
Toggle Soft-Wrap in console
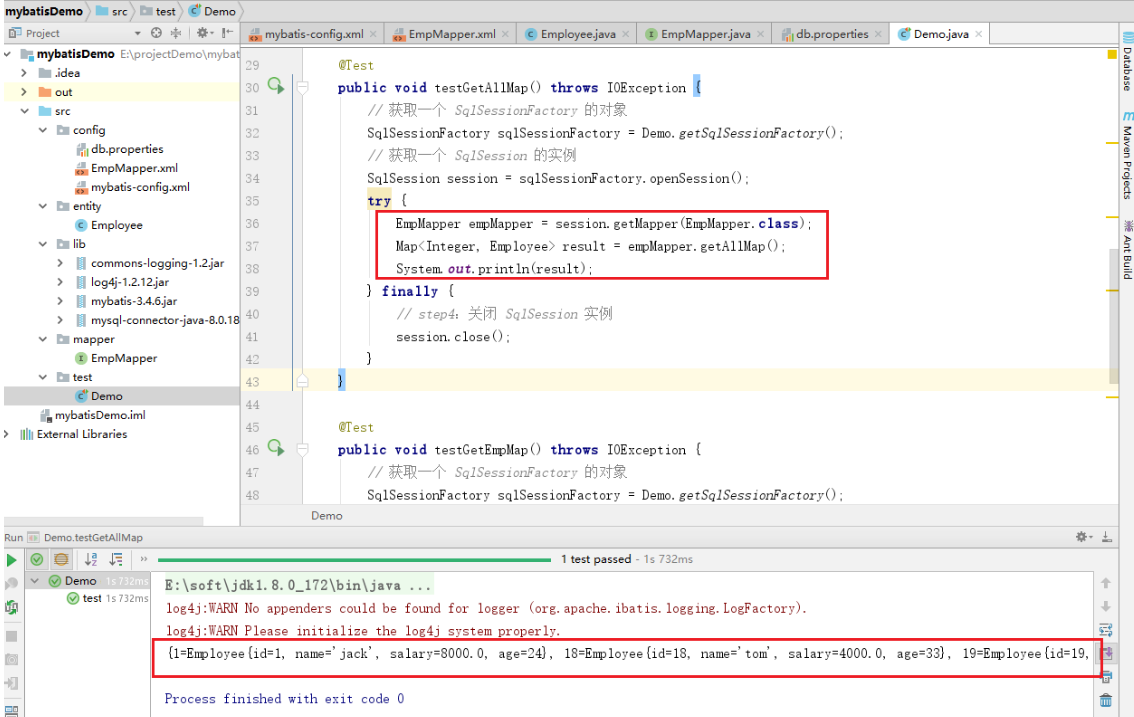coord(1106,630)
